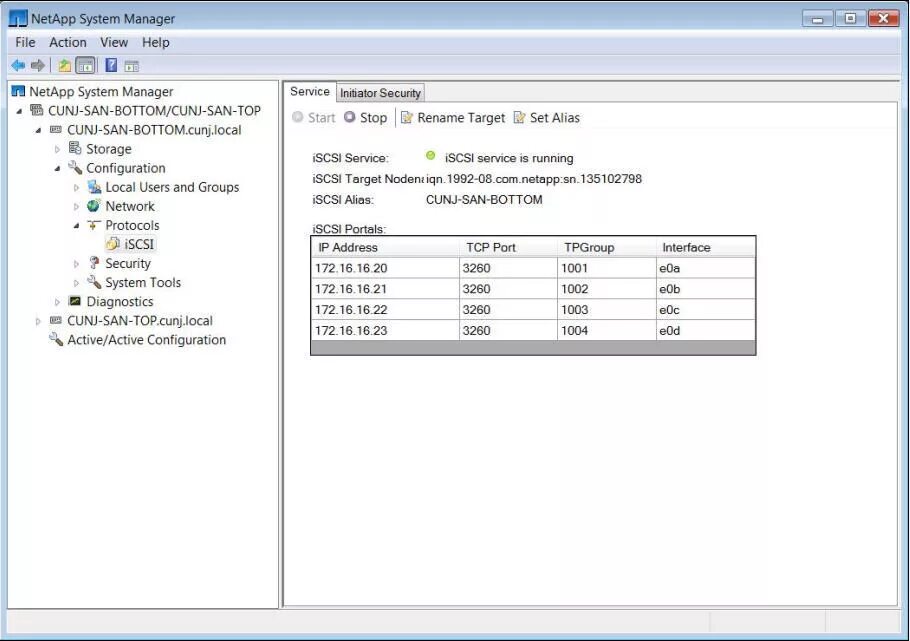Viewport: 910px width, 641px height.
Task: Click the CUNJ-SAN-TOP.cunj.local controller icon
Action: click(x=56, y=320)
